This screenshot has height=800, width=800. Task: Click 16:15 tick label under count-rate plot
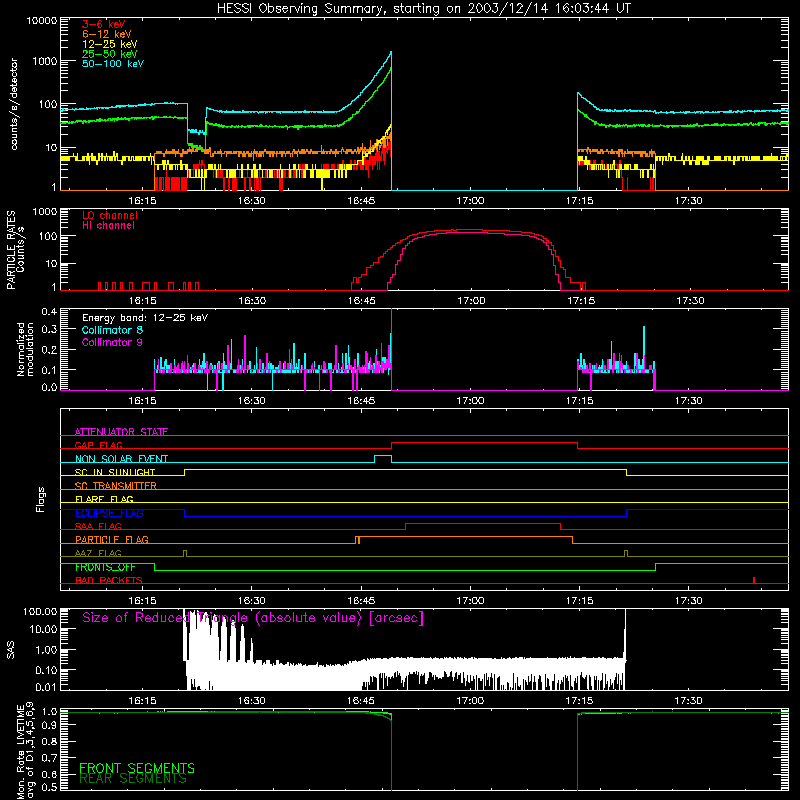click(x=142, y=201)
